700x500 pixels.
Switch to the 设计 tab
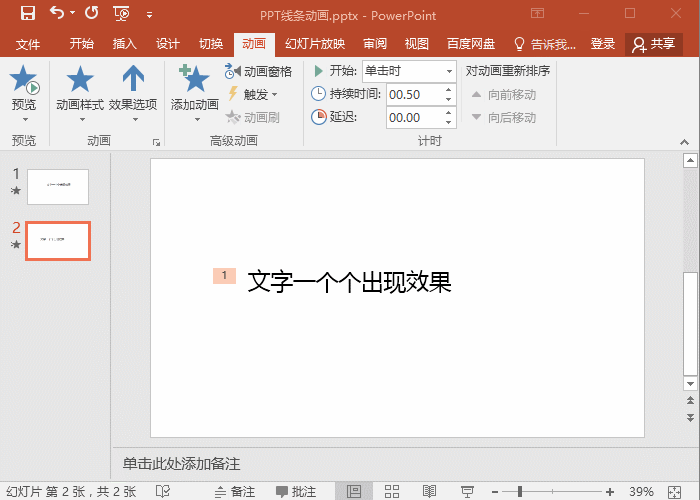pos(168,44)
